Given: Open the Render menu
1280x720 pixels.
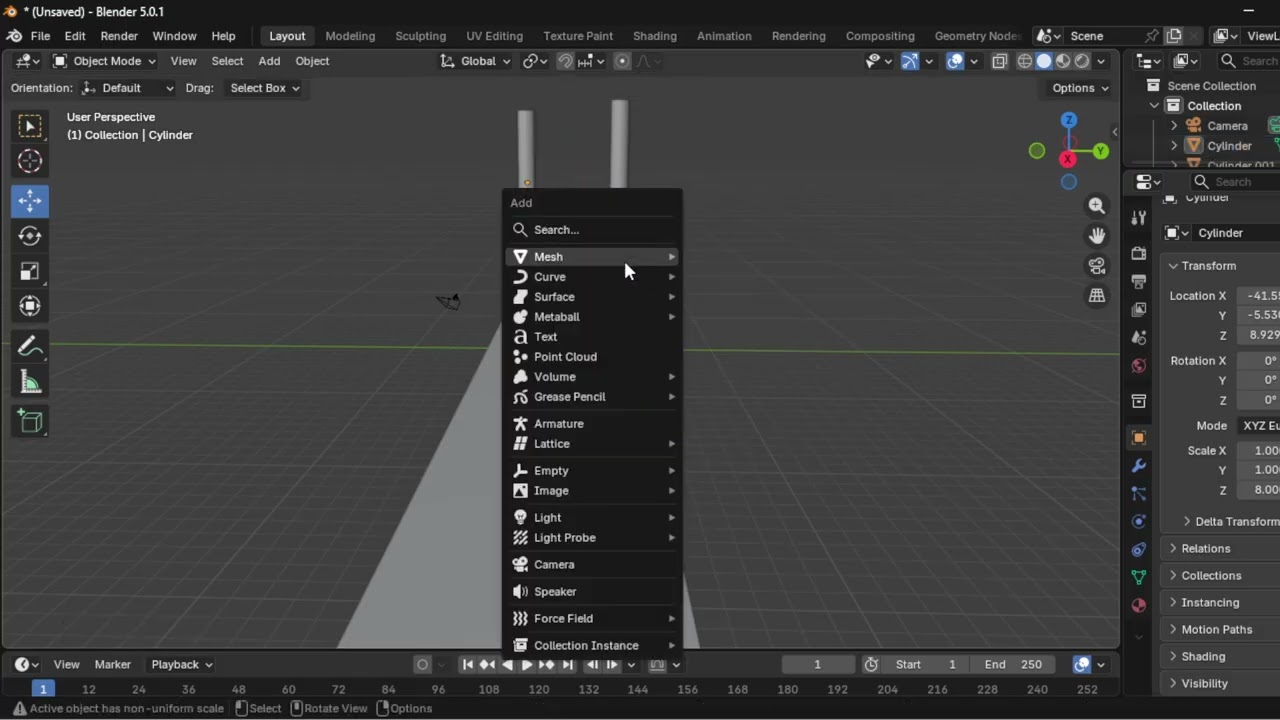Looking at the screenshot, I should pyautogui.click(x=119, y=36).
